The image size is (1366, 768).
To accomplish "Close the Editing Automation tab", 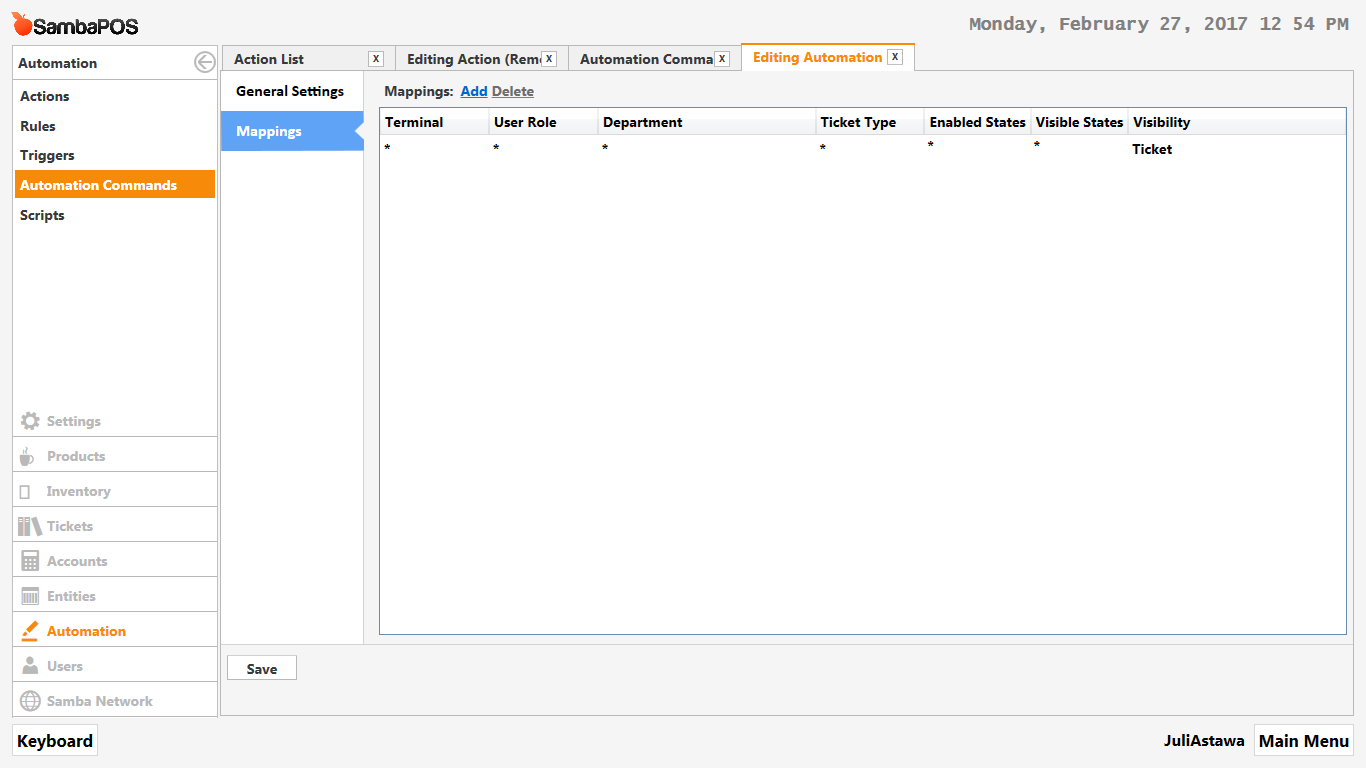I will (x=895, y=57).
